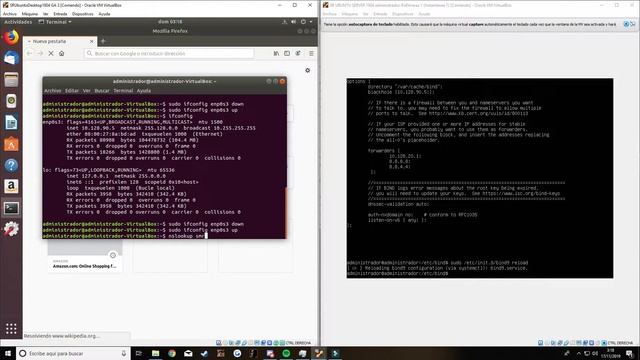
Task: Open a new Firefox tab with plus button
Action: point(103,41)
